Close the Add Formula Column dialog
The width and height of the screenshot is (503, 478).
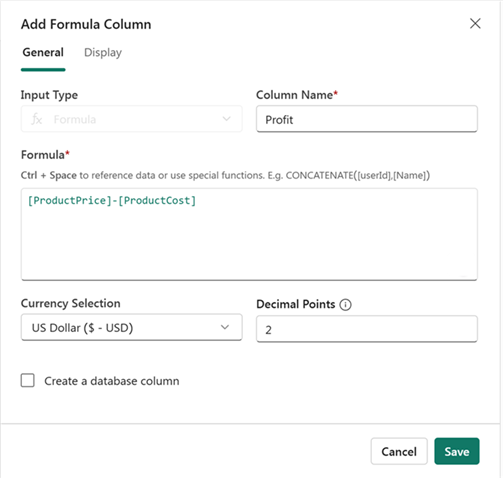(475, 23)
